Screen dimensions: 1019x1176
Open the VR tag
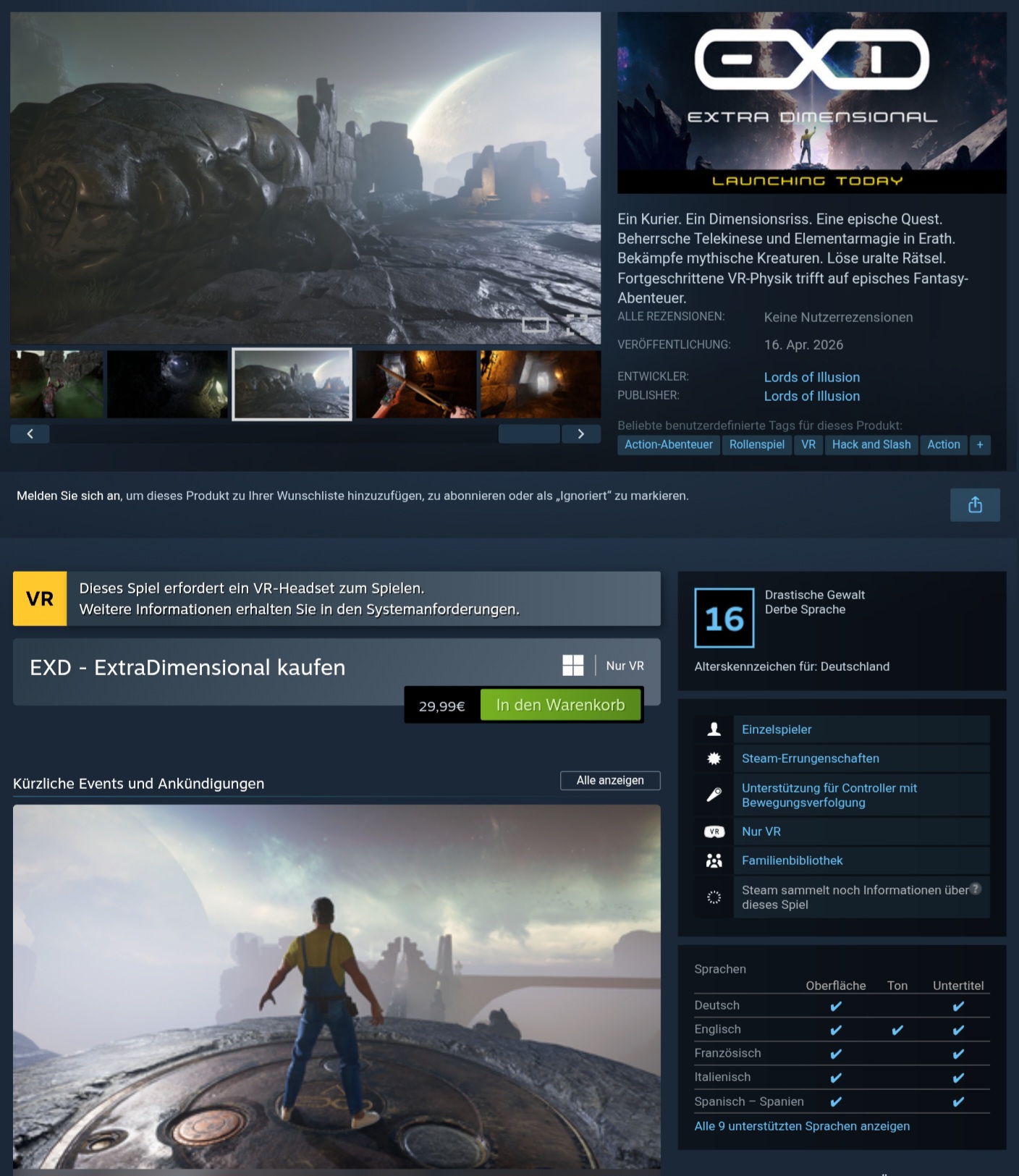click(x=808, y=445)
